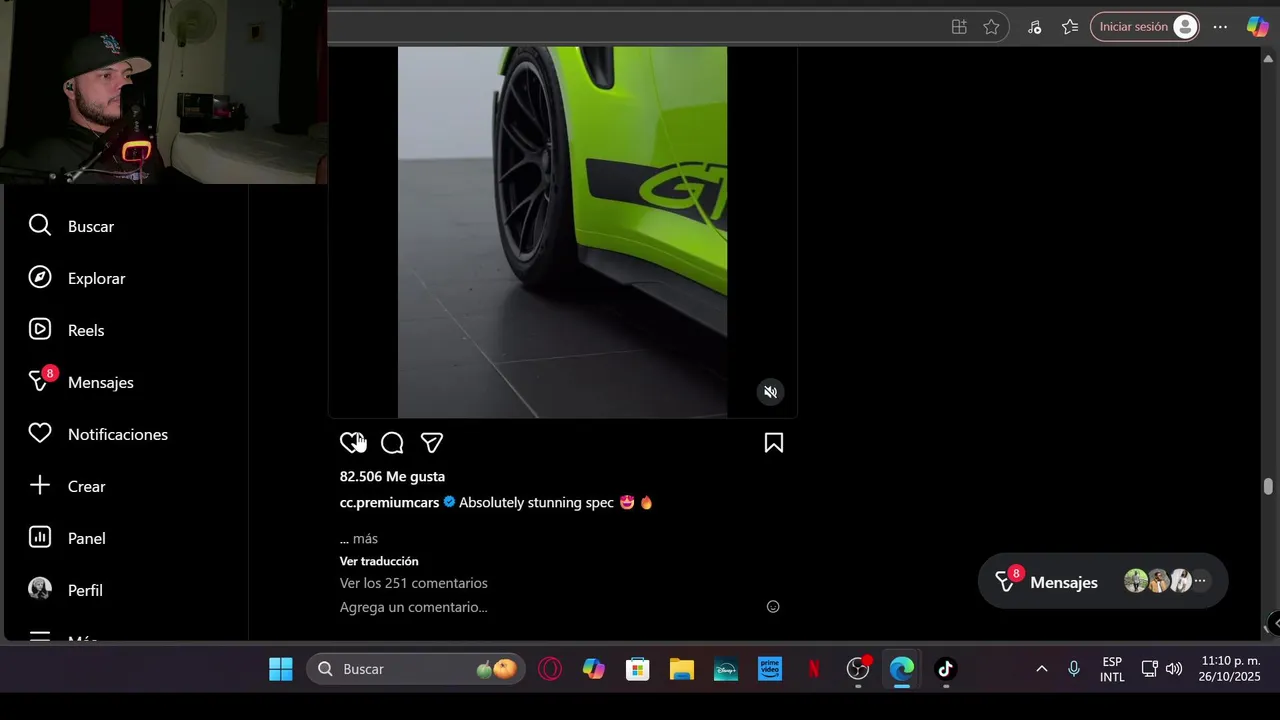The image size is (1280, 720).
Task: Open Windows Start menu
Action: 281,669
